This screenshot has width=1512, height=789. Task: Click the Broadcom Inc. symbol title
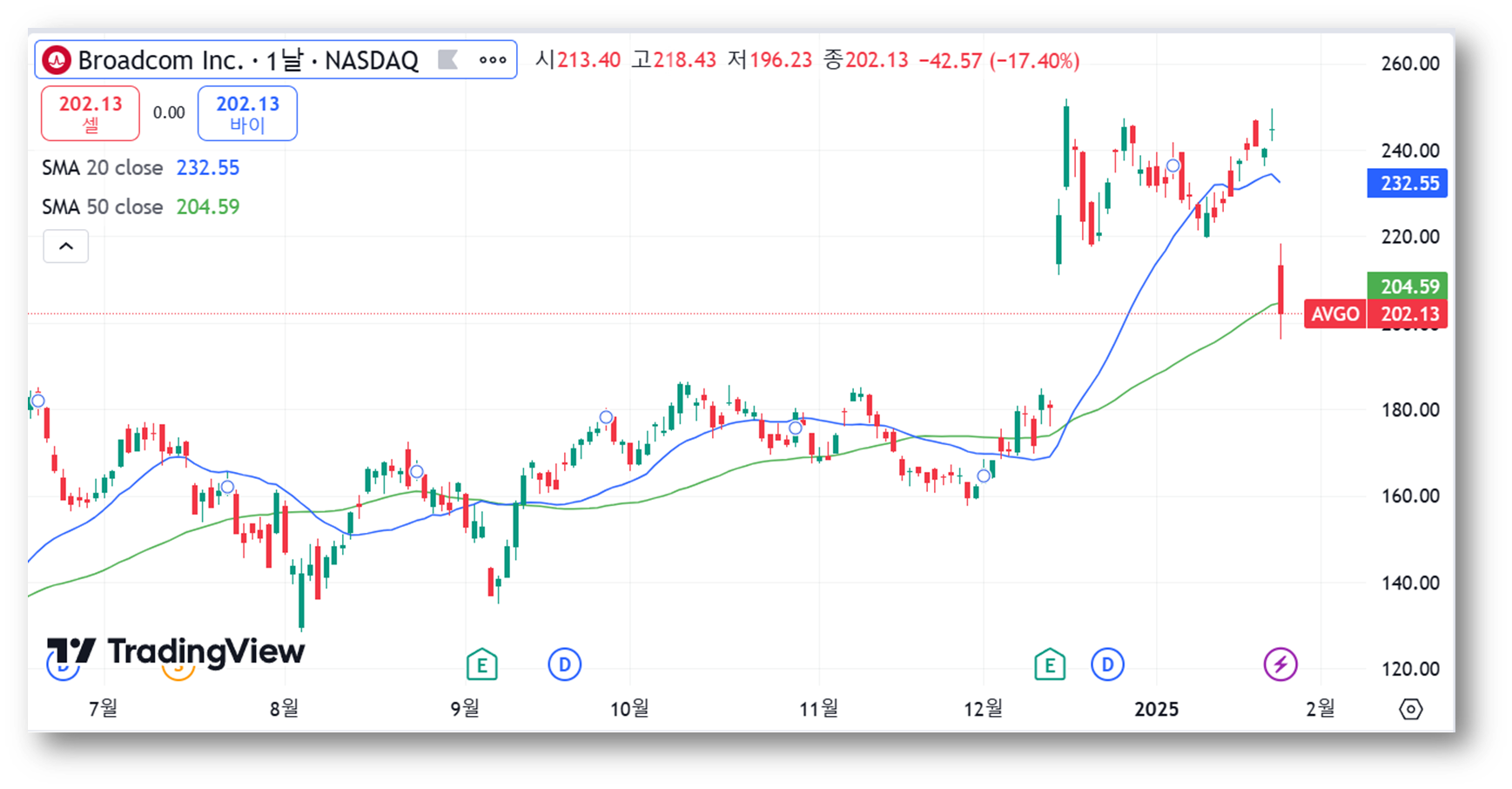pyautogui.click(x=161, y=60)
